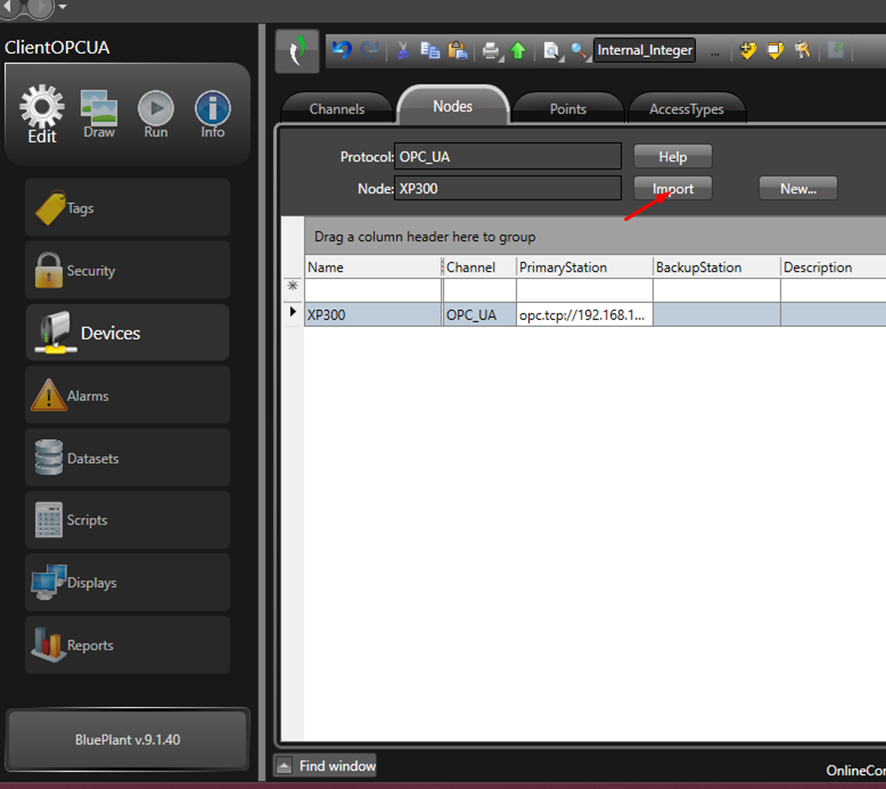Image resolution: width=886 pixels, height=789 pixels.
Task: Click the Paste clipboard icon
Action: point(457,50)
